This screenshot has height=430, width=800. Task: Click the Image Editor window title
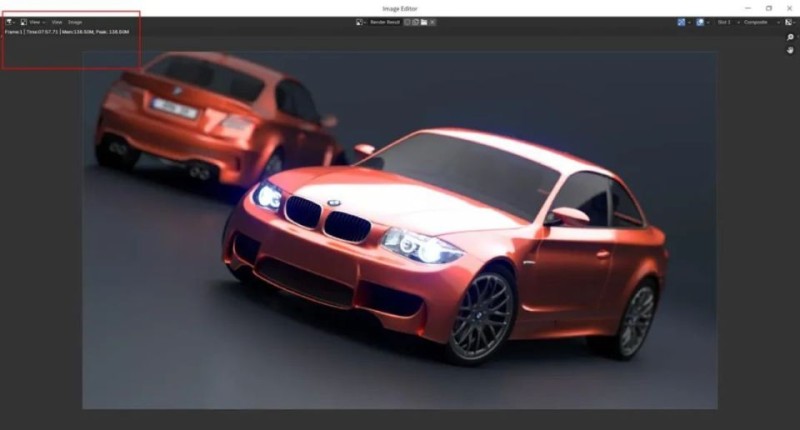tap(400, 7)
